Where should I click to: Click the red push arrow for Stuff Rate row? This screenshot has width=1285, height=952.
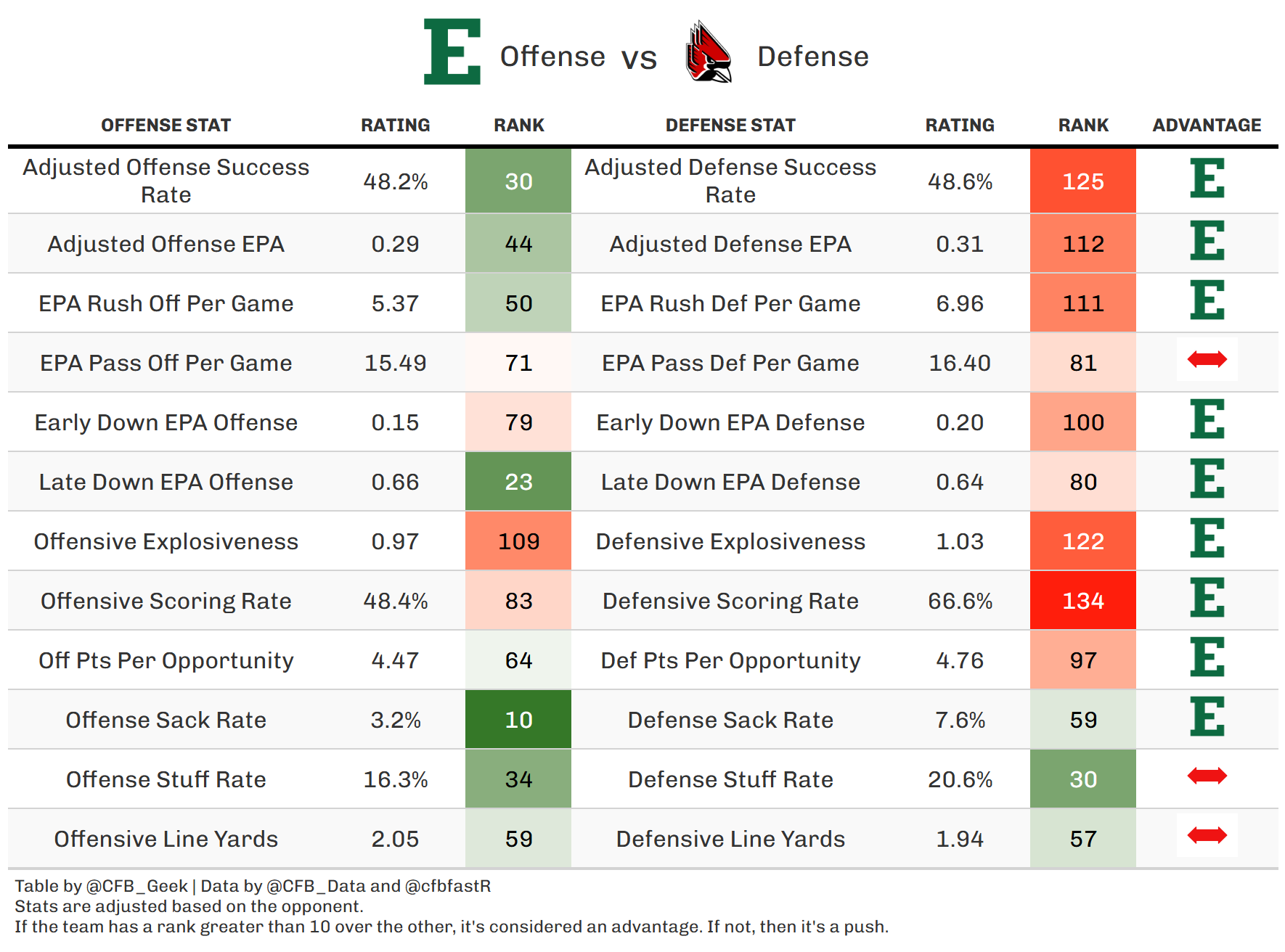1207,776
